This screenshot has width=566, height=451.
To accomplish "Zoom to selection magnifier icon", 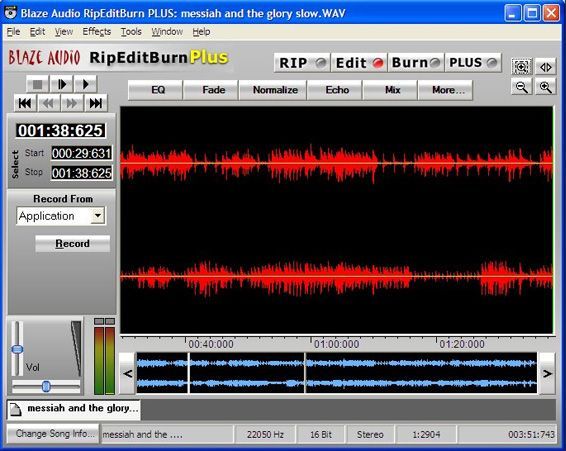I will click(522, 66).
